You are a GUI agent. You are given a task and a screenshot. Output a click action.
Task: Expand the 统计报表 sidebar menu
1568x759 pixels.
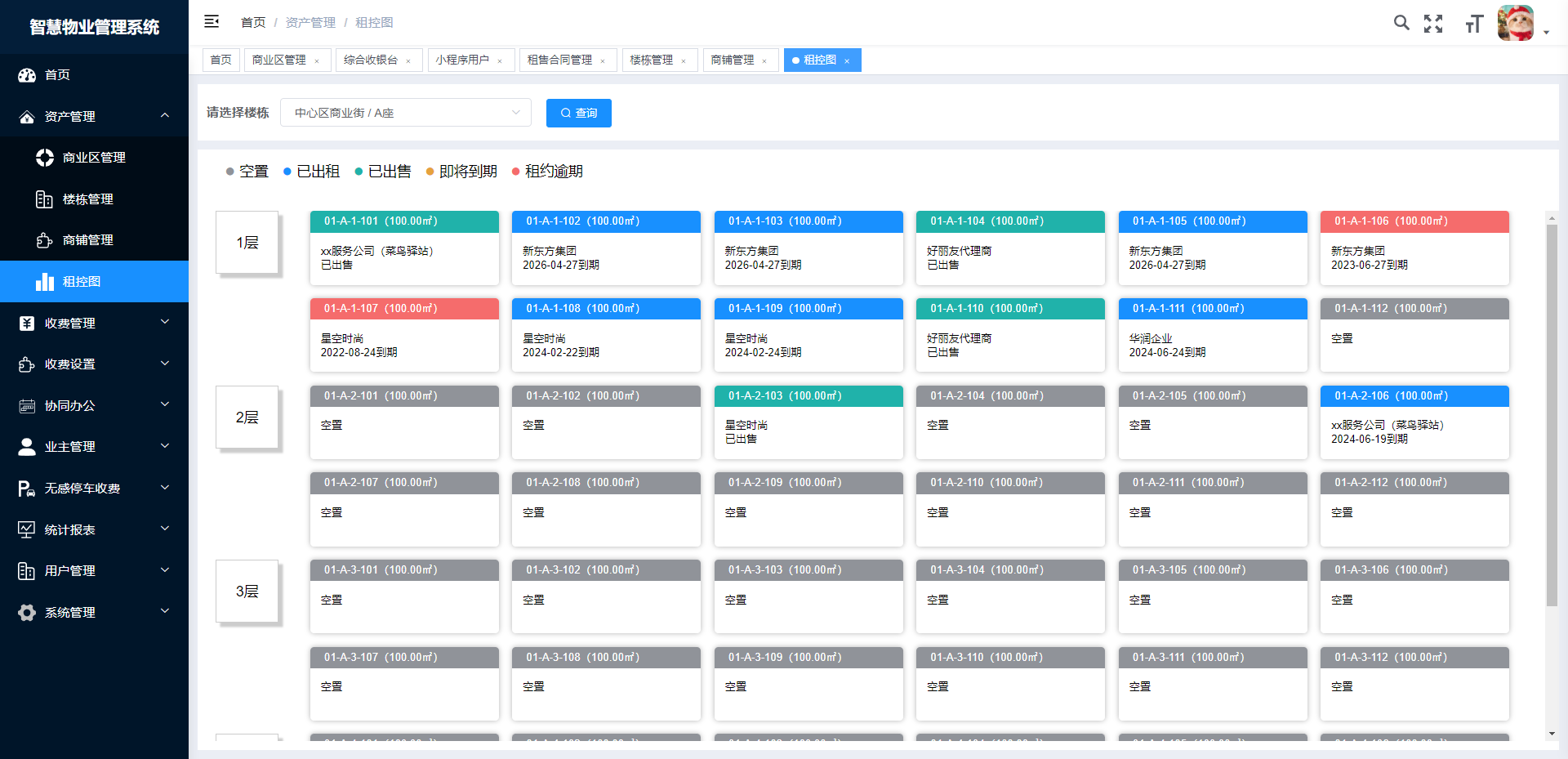(165, 529)
